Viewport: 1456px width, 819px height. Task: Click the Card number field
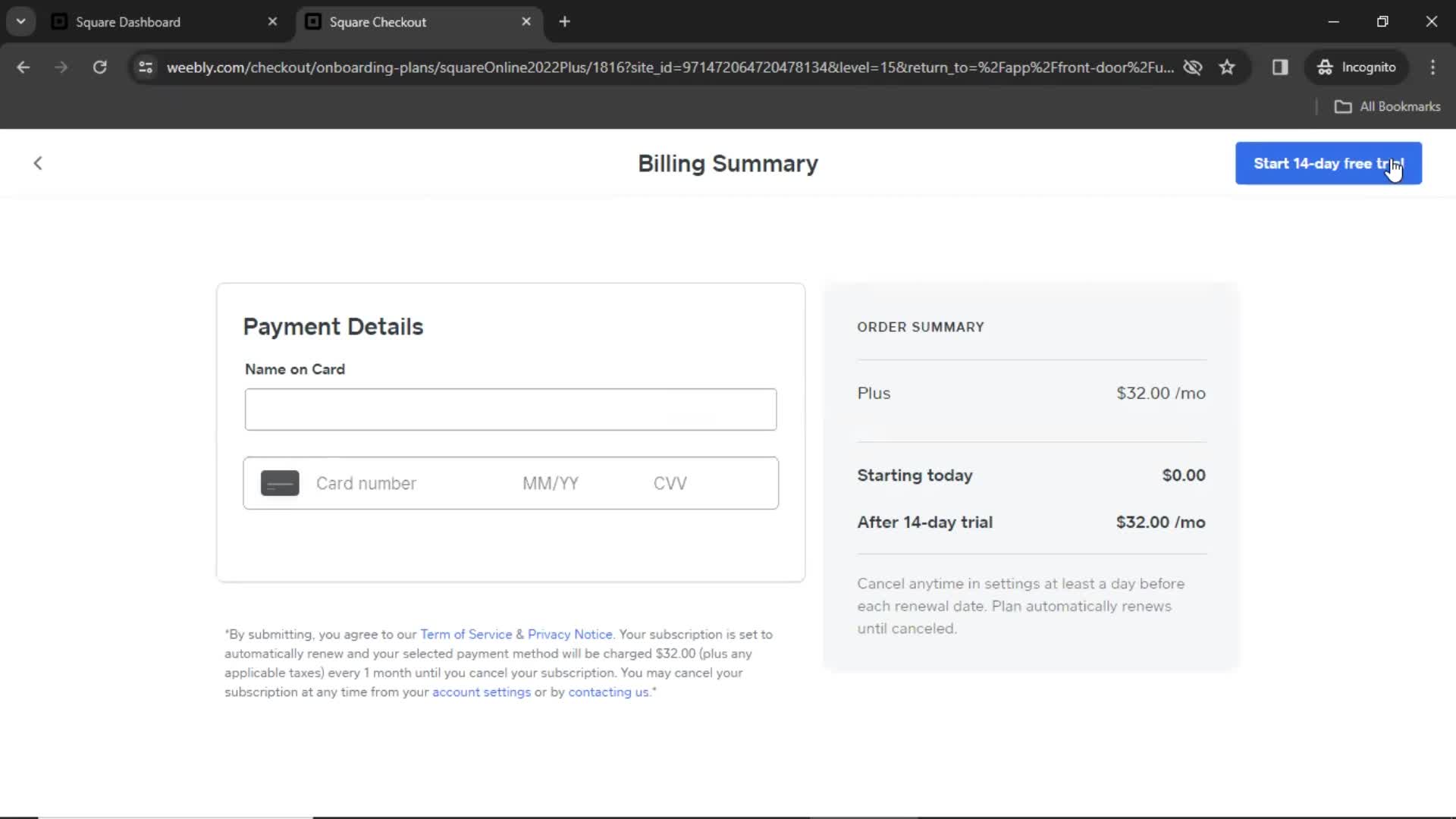tap(366, 483)
